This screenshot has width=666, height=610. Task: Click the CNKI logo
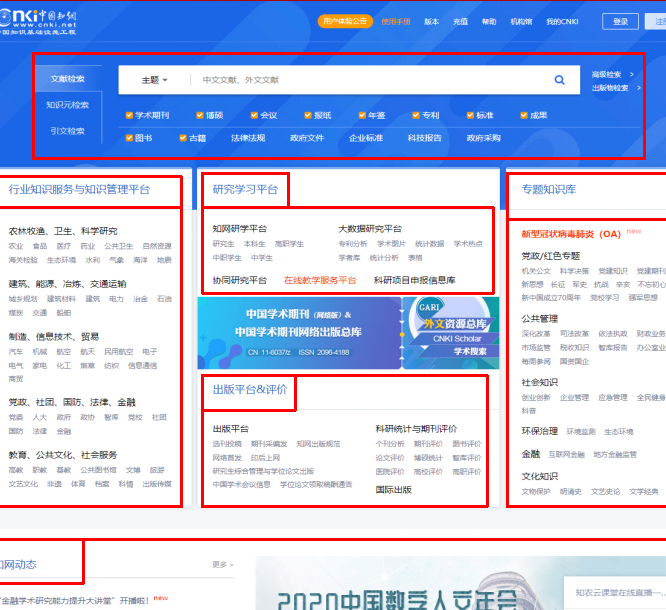pos(37,22)
